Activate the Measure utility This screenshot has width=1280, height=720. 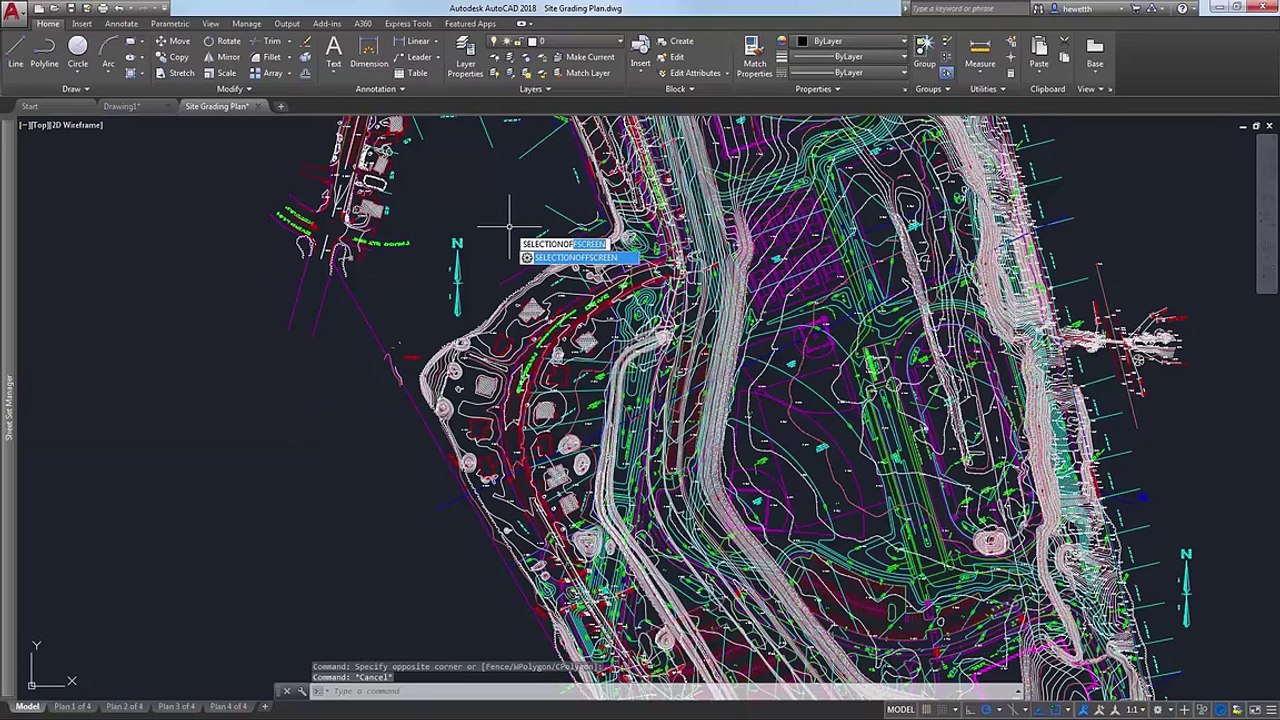[x=980, y=52]
